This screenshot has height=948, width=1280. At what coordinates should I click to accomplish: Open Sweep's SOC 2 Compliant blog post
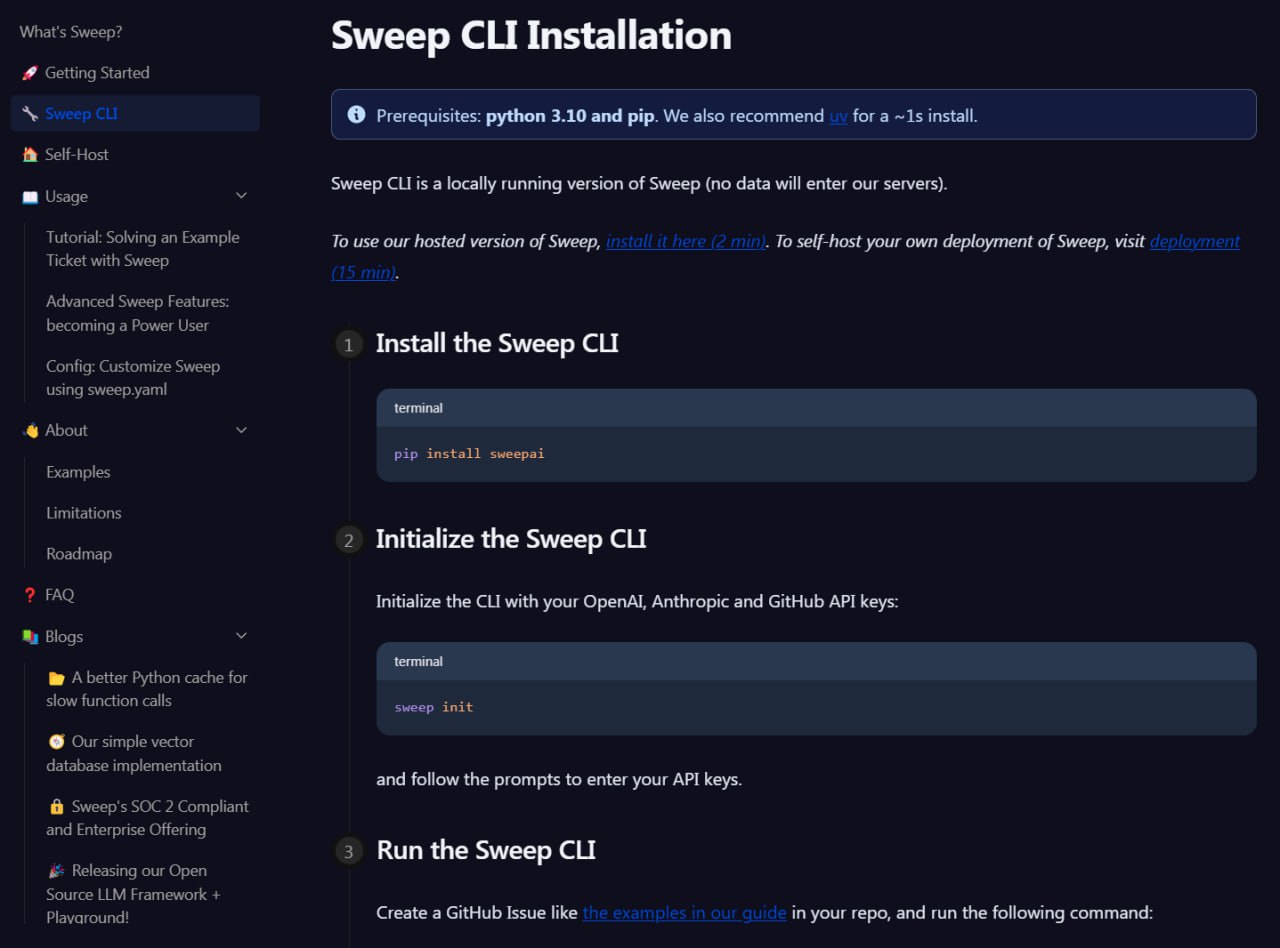pyautogui.click(x=147, y=818)
